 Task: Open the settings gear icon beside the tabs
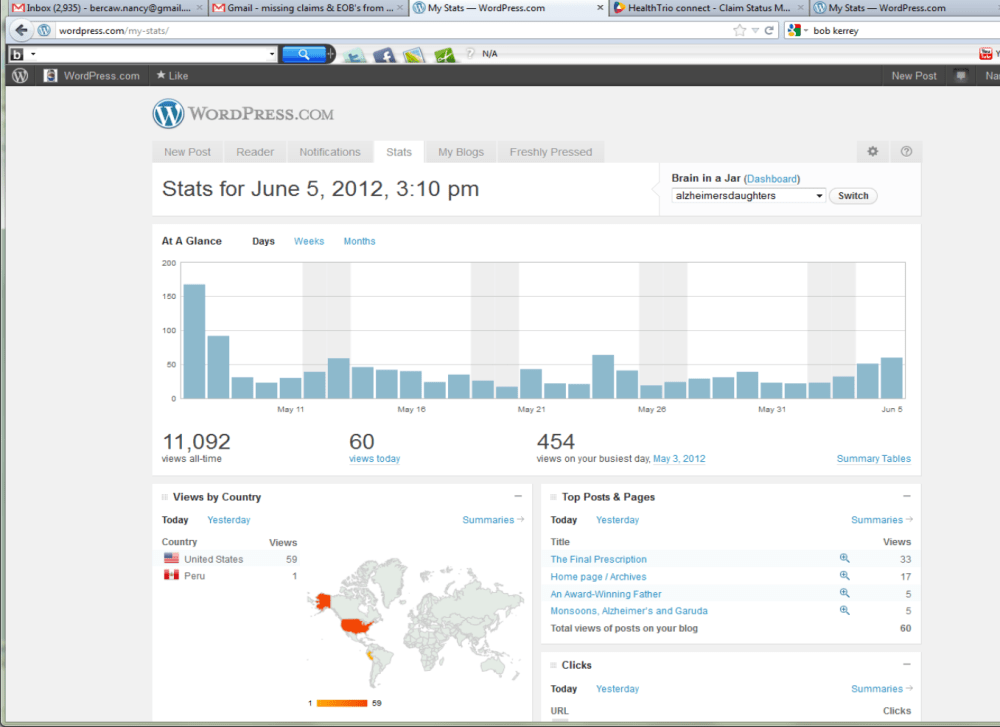pos(872,152)
